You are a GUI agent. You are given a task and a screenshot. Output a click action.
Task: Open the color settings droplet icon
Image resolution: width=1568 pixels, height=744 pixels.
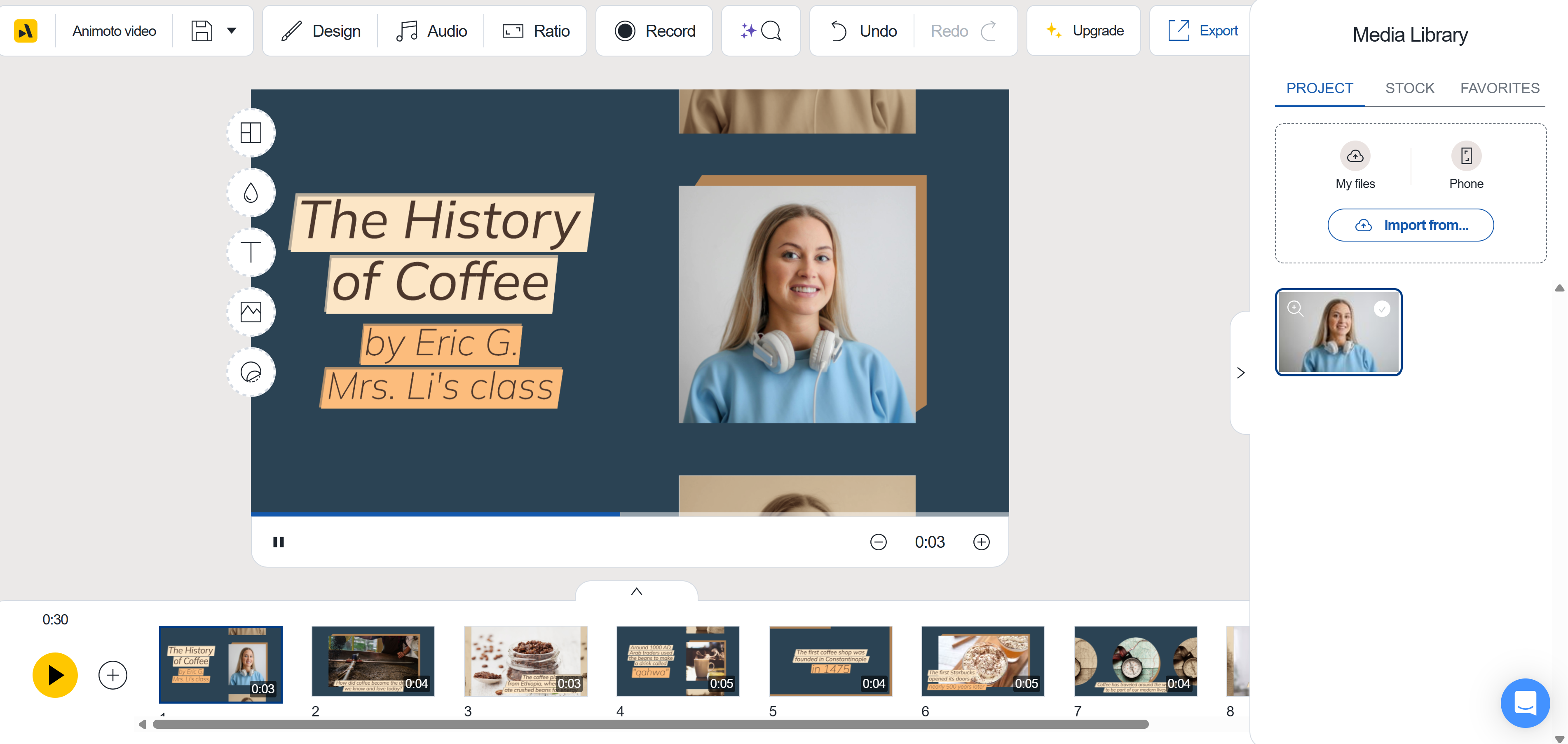[250, 192]
